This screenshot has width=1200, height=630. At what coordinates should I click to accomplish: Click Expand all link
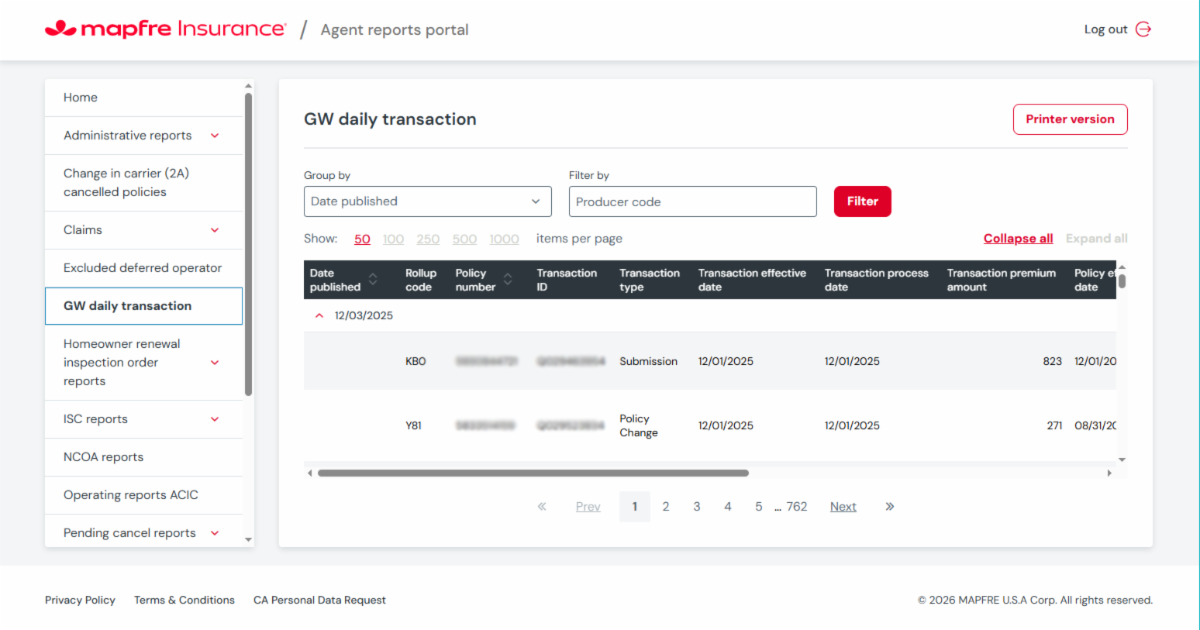(x=1096, y=239)
